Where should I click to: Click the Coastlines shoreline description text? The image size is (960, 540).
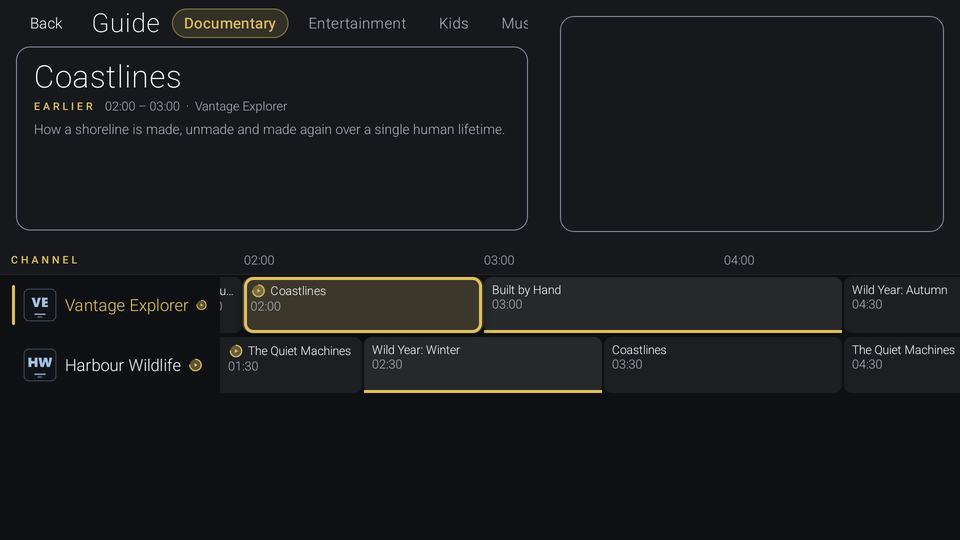click(x=269, y=129)
